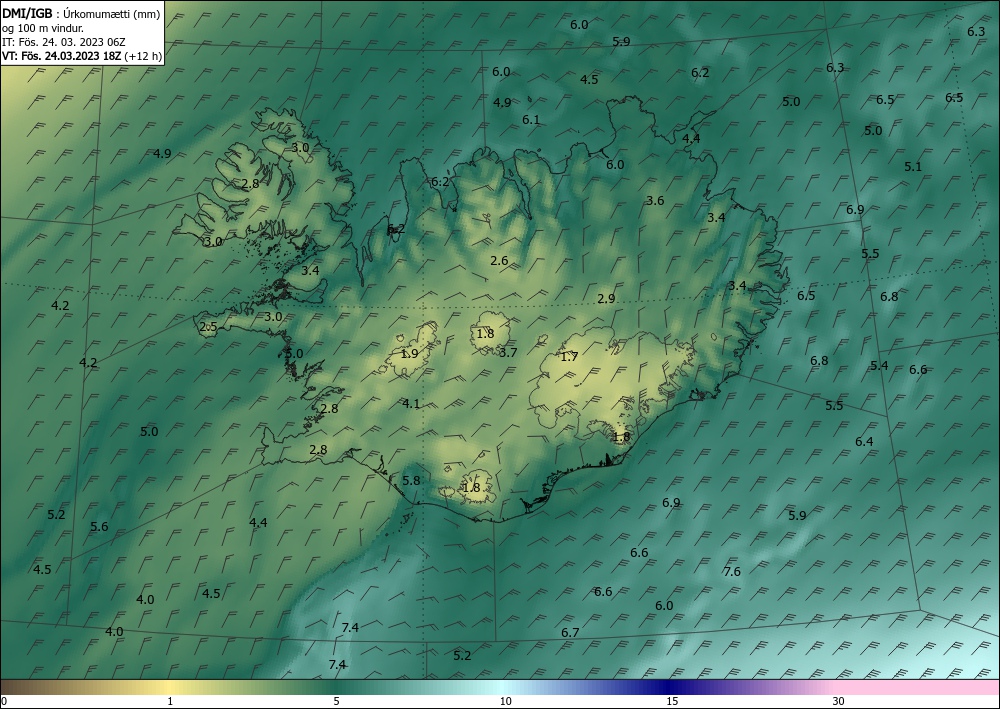Select the 3.7 value beside the central glacier

click(x=508, y=352)
